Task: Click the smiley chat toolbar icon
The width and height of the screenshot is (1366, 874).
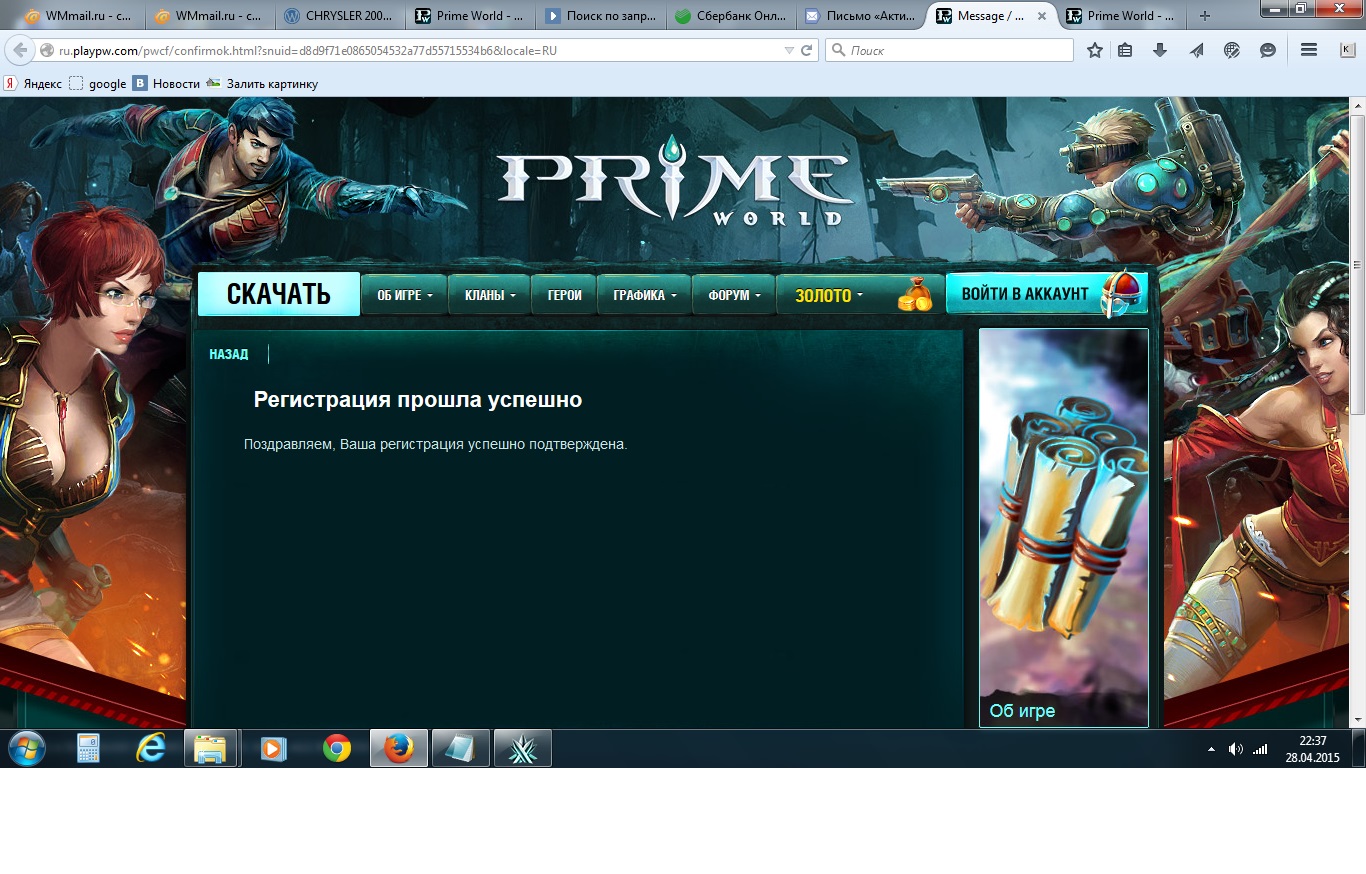Action: 1268,50
